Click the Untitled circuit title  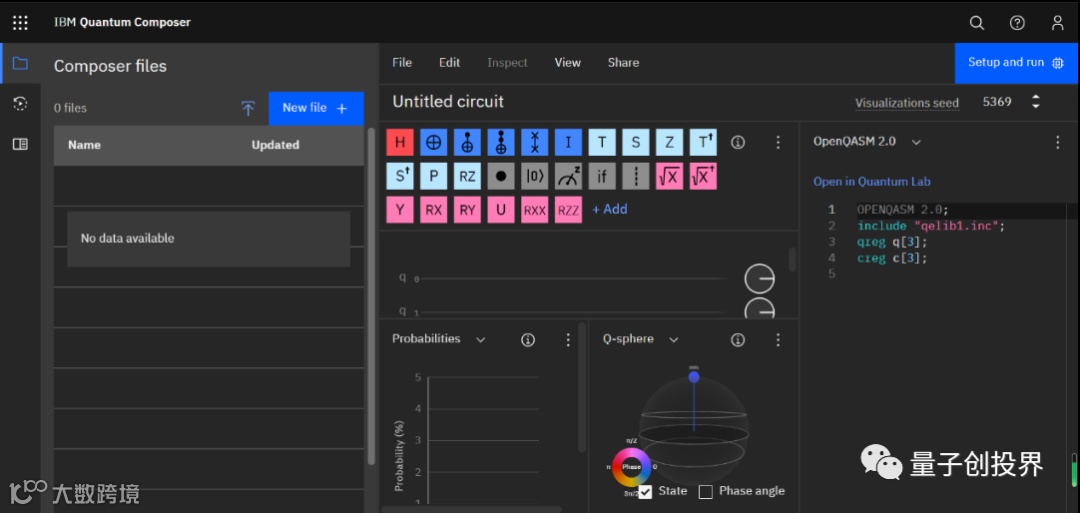pos(448,102)
